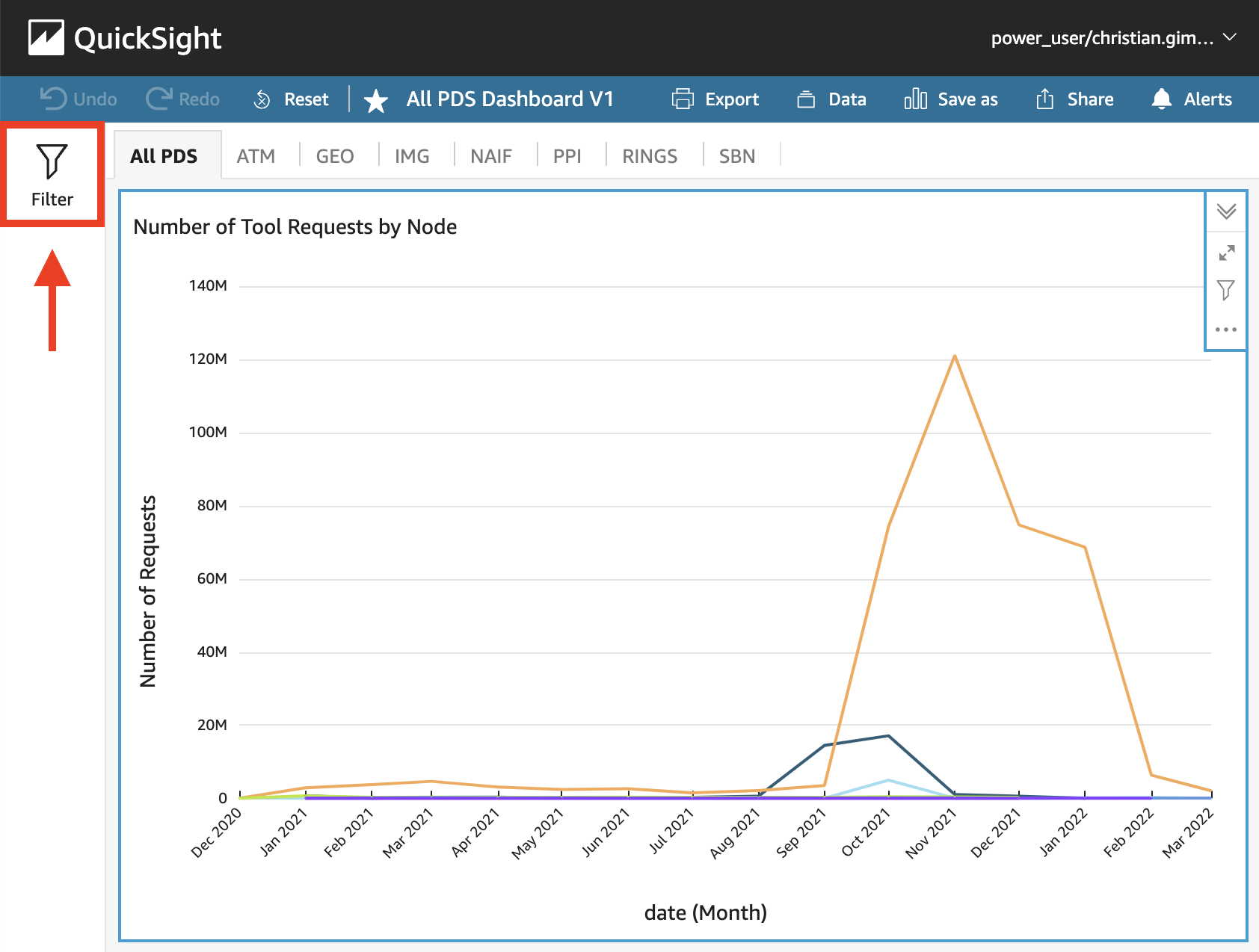Switch to the ATM tab

tap(256, 156)
